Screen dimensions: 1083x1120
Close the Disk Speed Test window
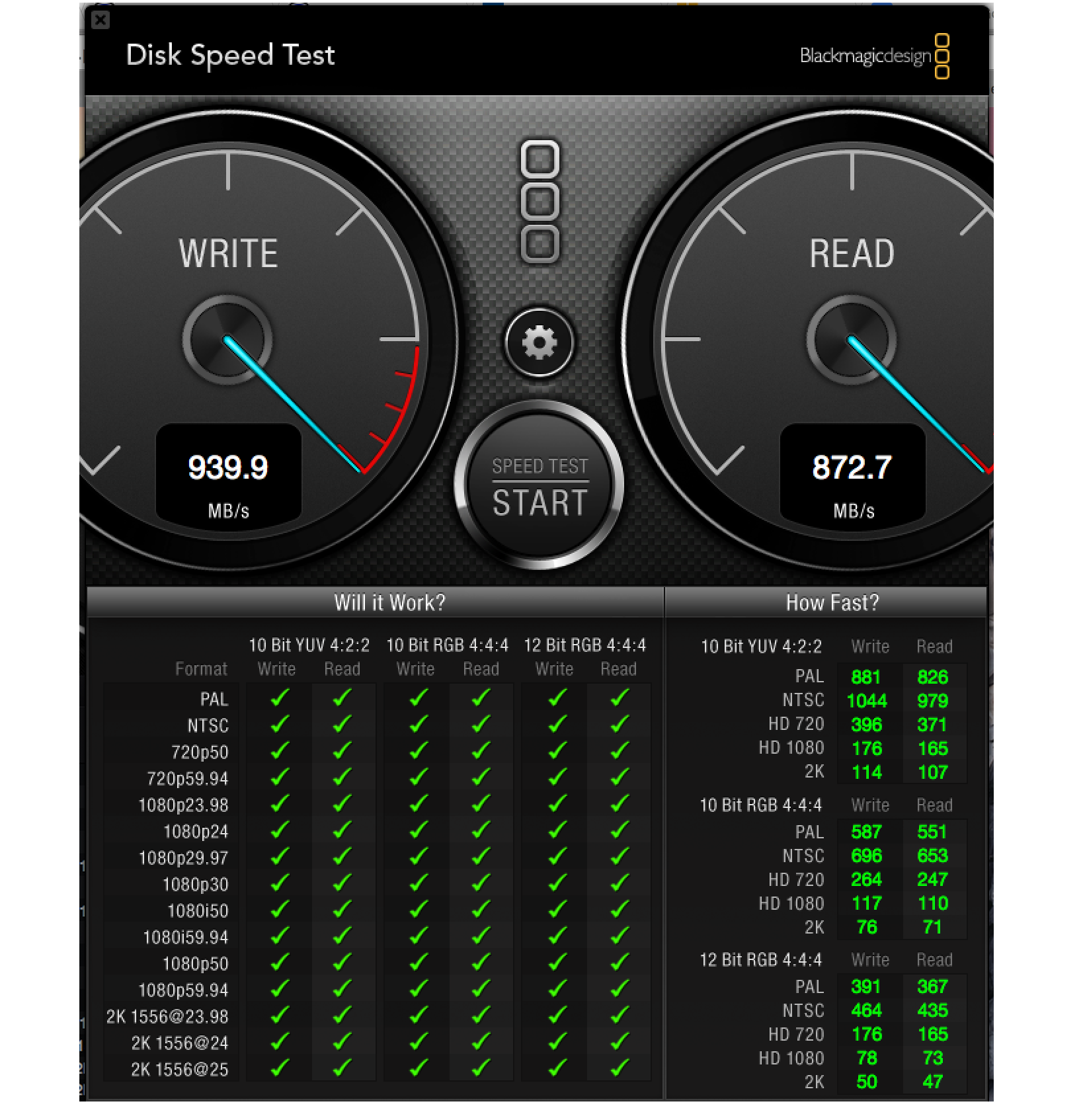tap(100, 20)
